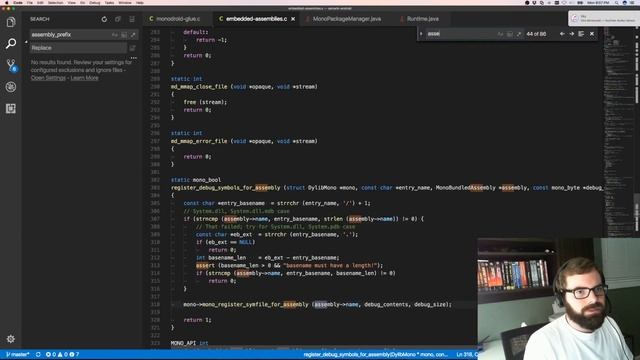Open the Debug menu in the menu bar
640x360 pixels.
point(94,2)
